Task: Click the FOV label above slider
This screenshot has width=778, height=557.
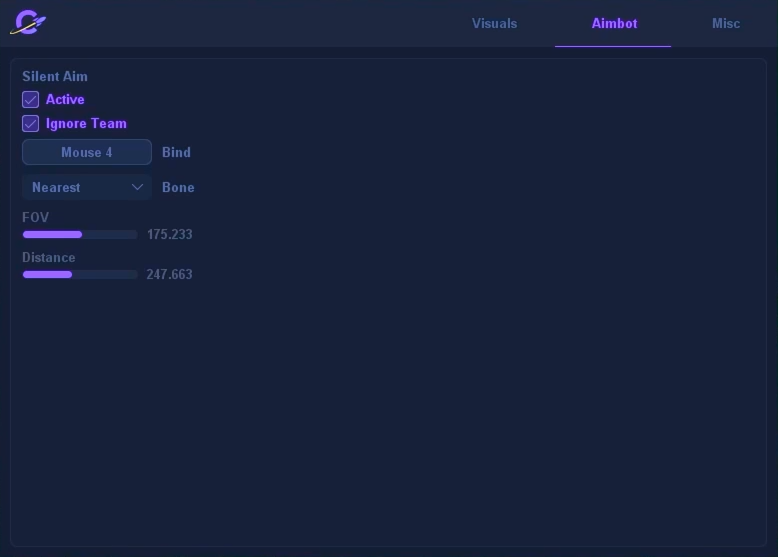Action: point(35,217)
